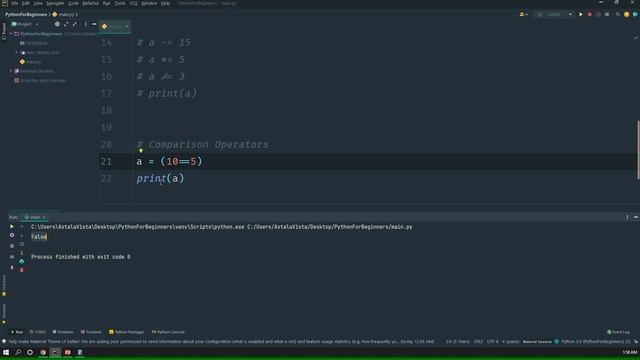Image resolution: width=640 pixels, height=360 pixels.
Task: Open Search Everywhere via the magnifier icon
Action: pyautogui.click(x=618, y=14)
